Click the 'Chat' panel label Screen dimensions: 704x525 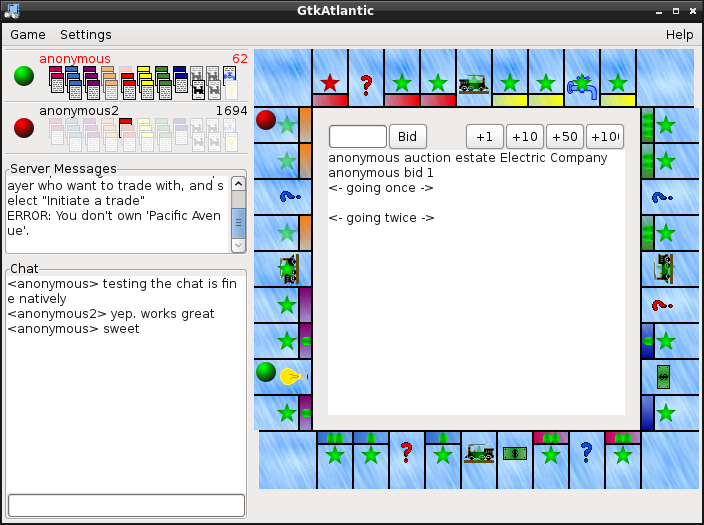coord(24,269)
